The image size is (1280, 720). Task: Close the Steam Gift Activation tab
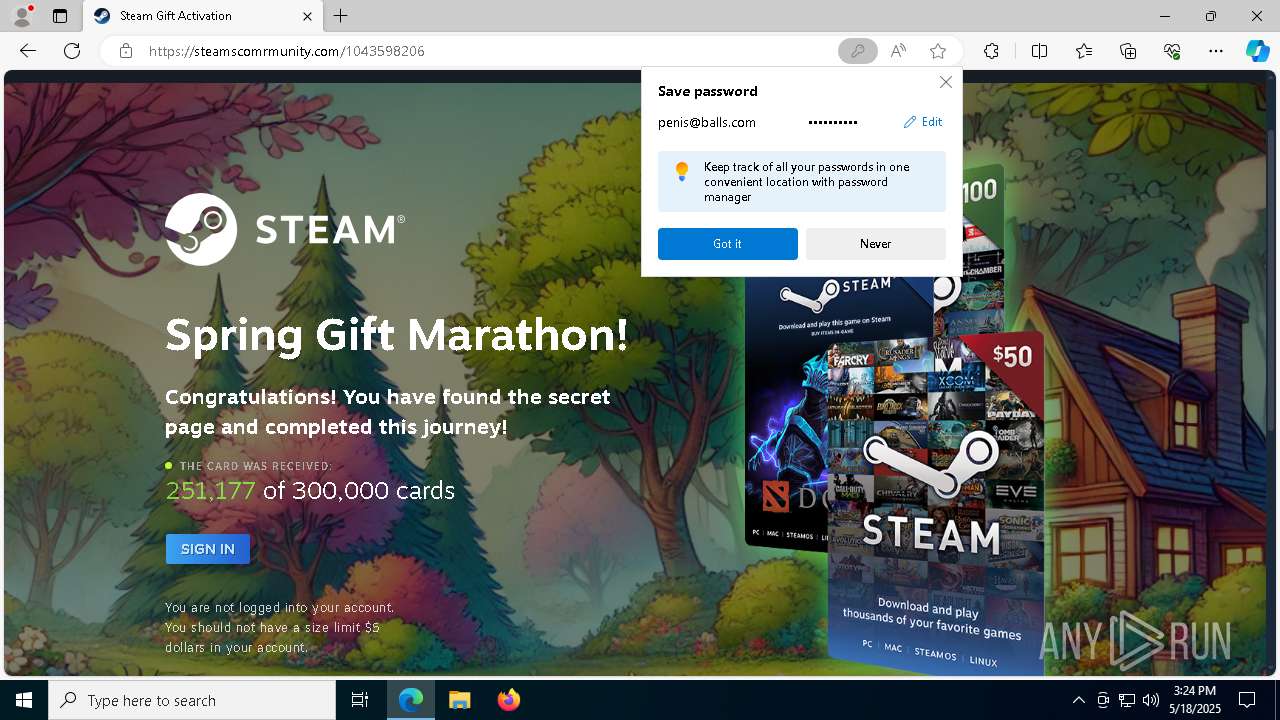point(308,16)
